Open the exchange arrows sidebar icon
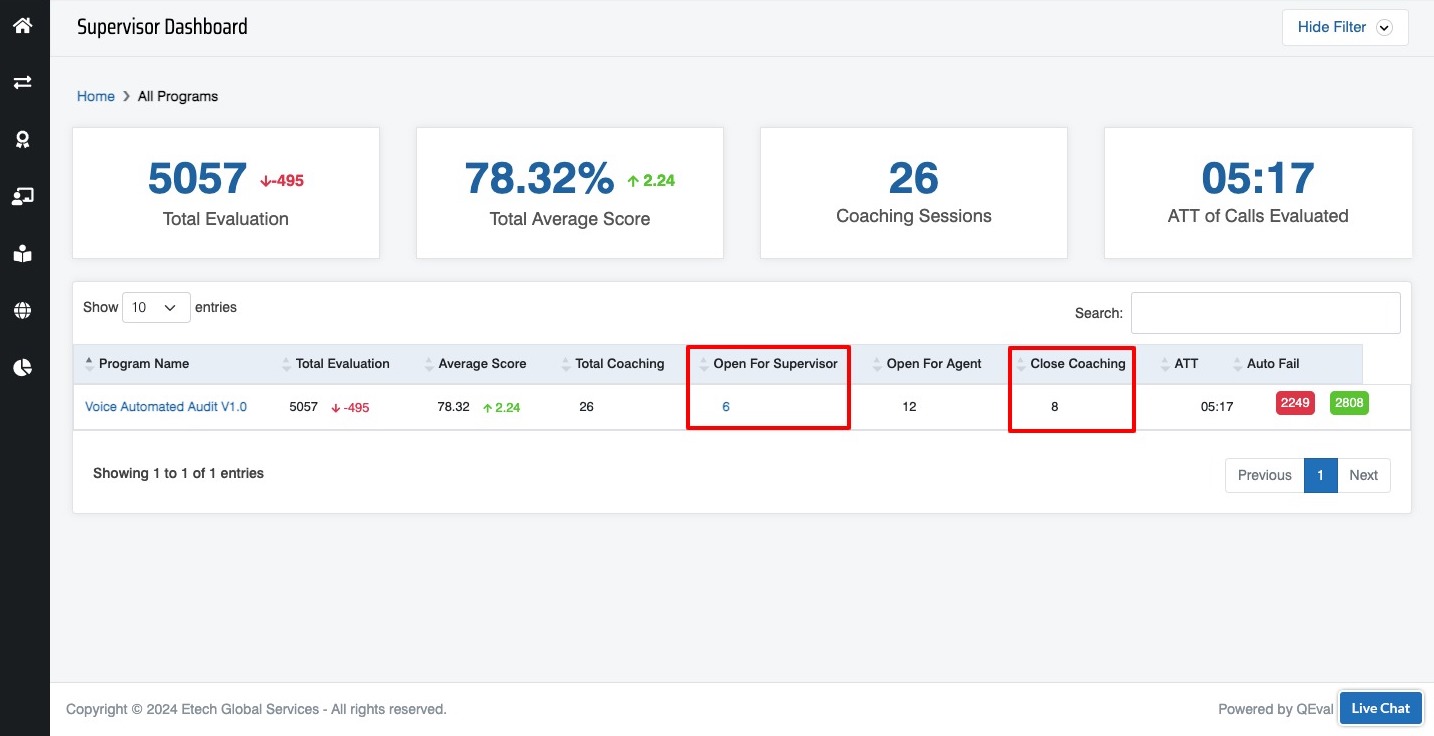Viewport: 1434px width, 736px height. pos(22,82)
